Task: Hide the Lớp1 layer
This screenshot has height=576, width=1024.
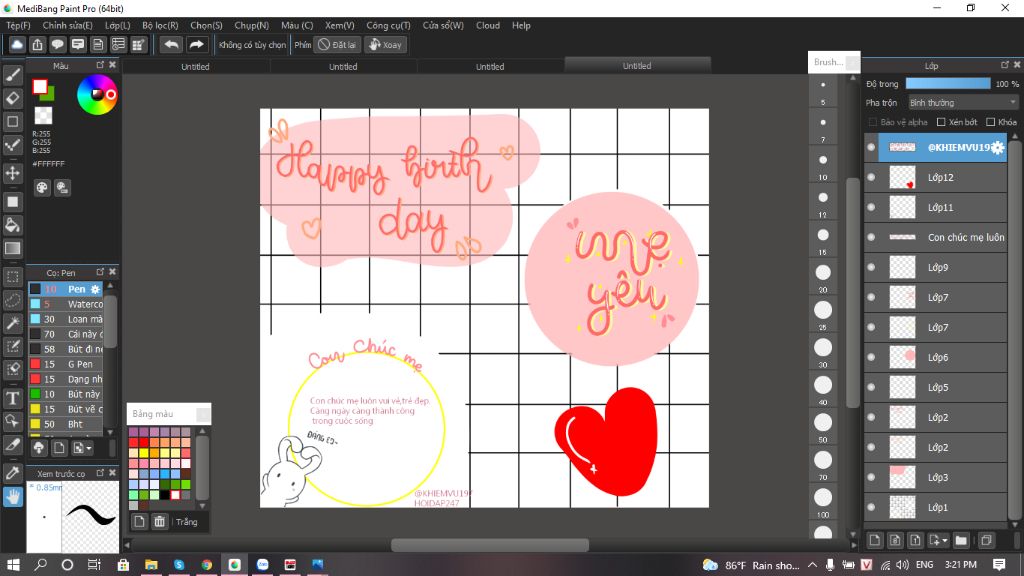Action: coord(871,507)
